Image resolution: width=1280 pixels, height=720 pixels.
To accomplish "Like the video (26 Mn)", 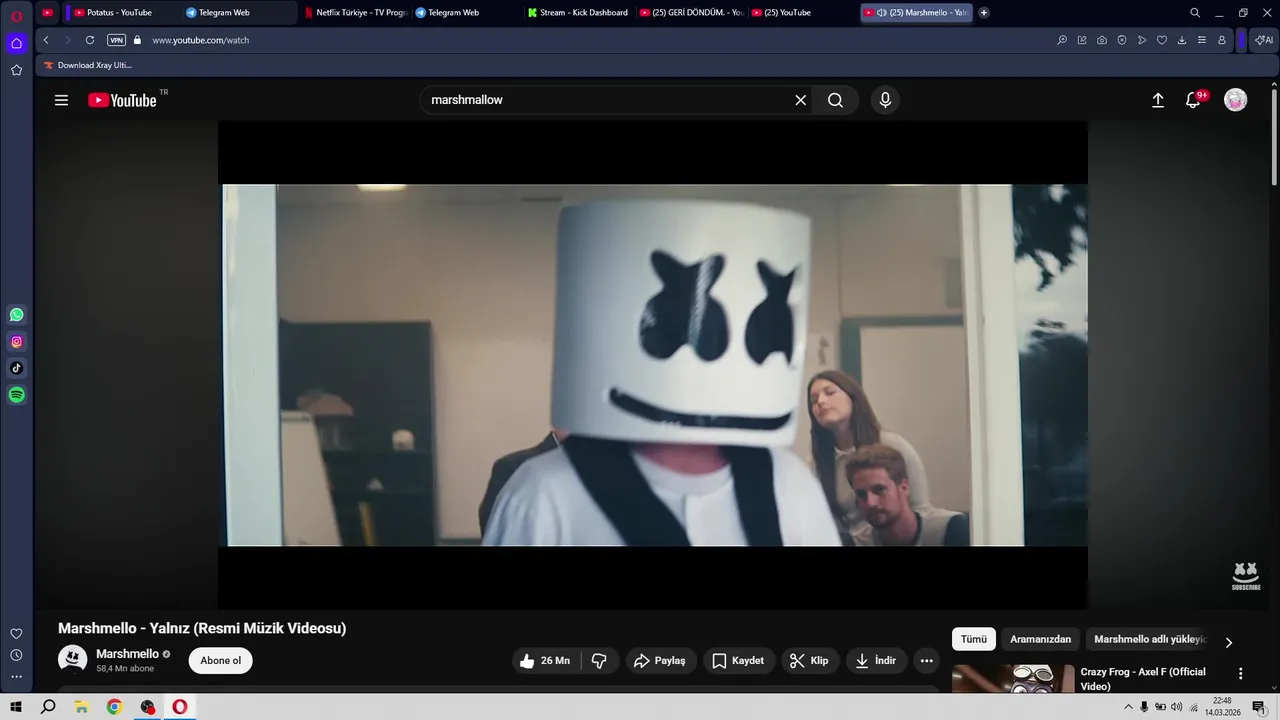I will pos(545,661).
